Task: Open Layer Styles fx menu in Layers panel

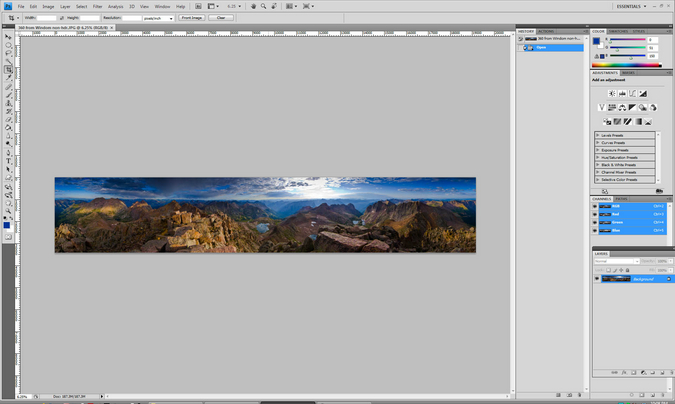Action: (x=624, y=373)
